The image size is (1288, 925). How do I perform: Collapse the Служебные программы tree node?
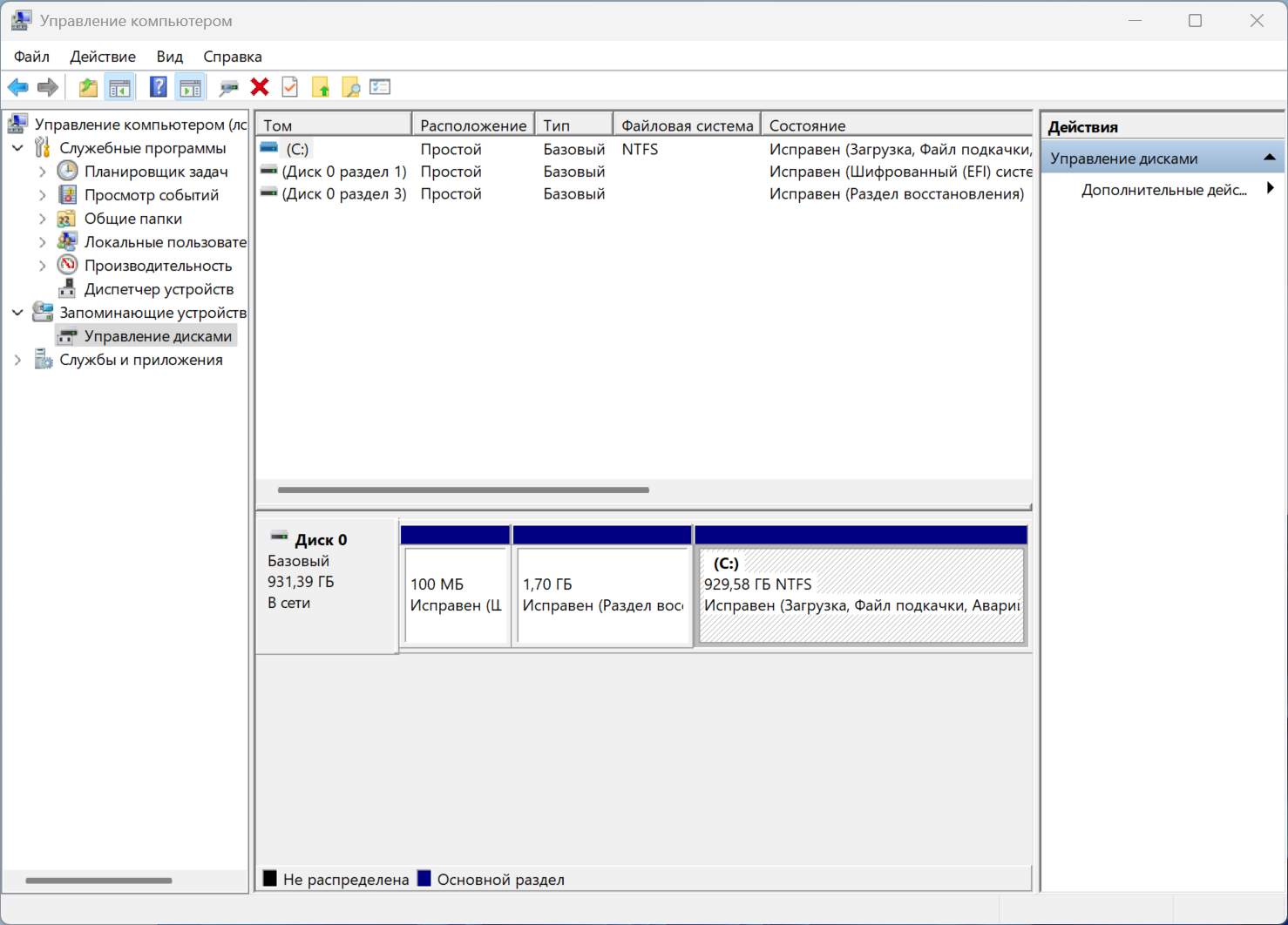[x=17, y=148]
